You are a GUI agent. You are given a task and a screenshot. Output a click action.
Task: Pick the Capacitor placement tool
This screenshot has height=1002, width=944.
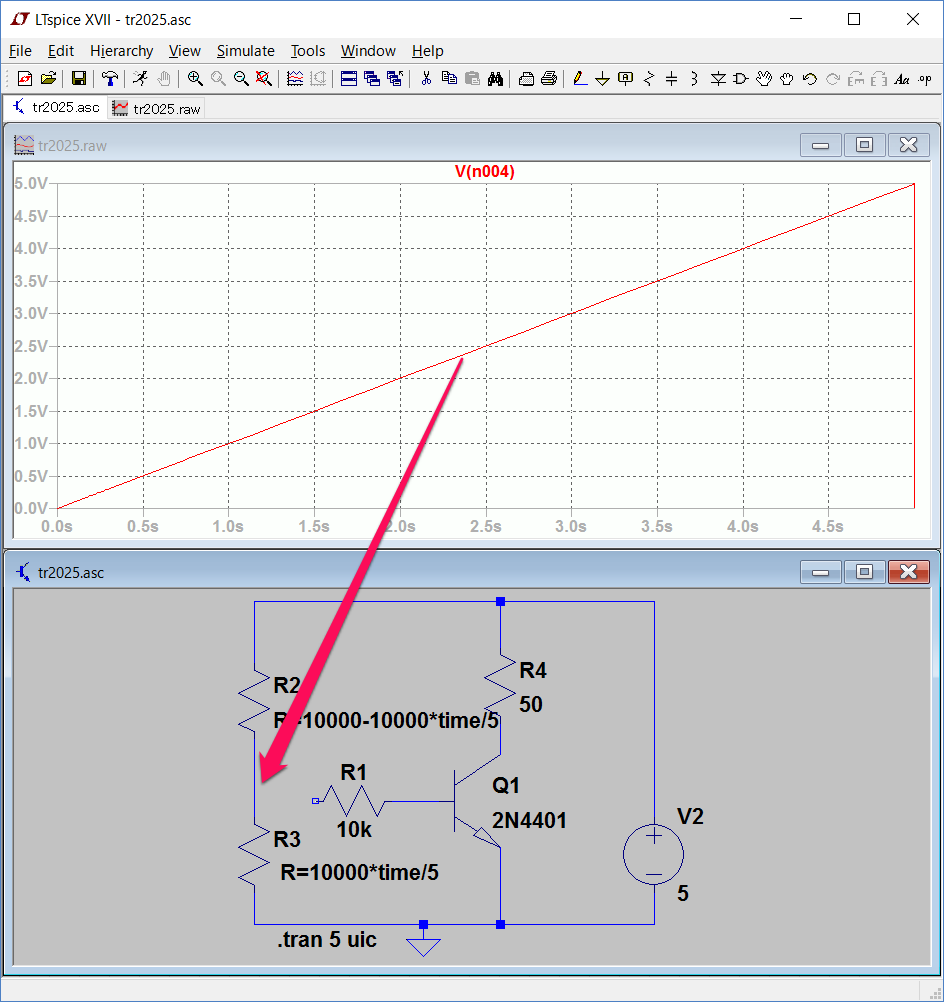tap(671, 78)
